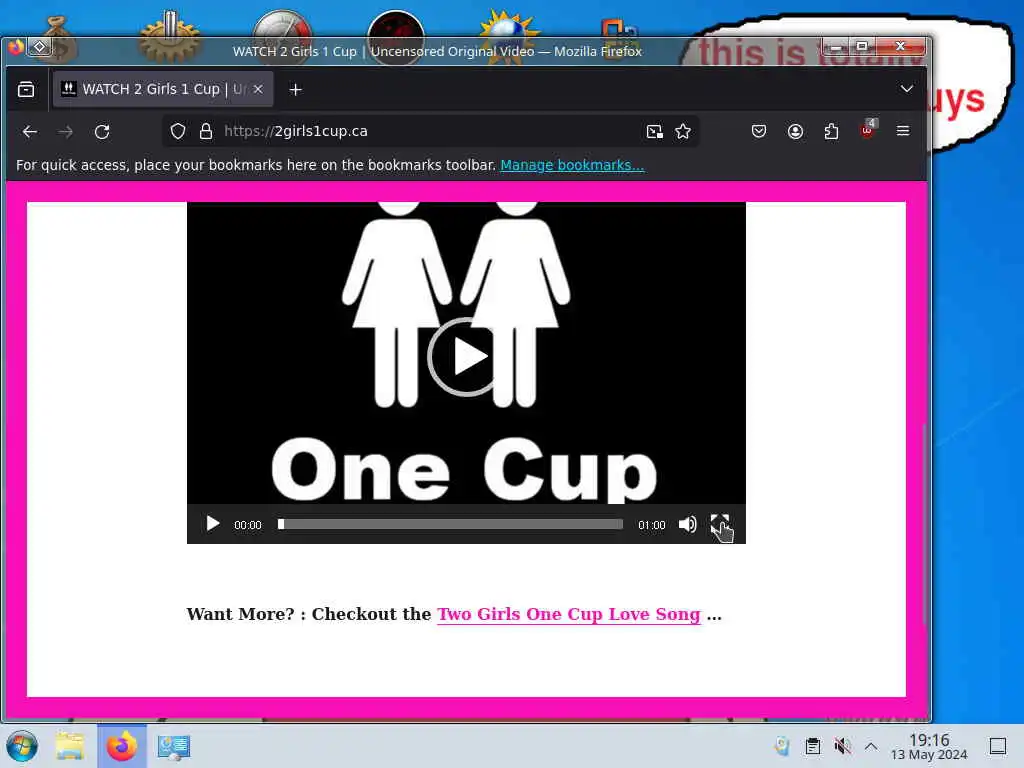This screenshot has height=768, width=1024.
Task: Click the show desktop button
Action: [997, 746]
